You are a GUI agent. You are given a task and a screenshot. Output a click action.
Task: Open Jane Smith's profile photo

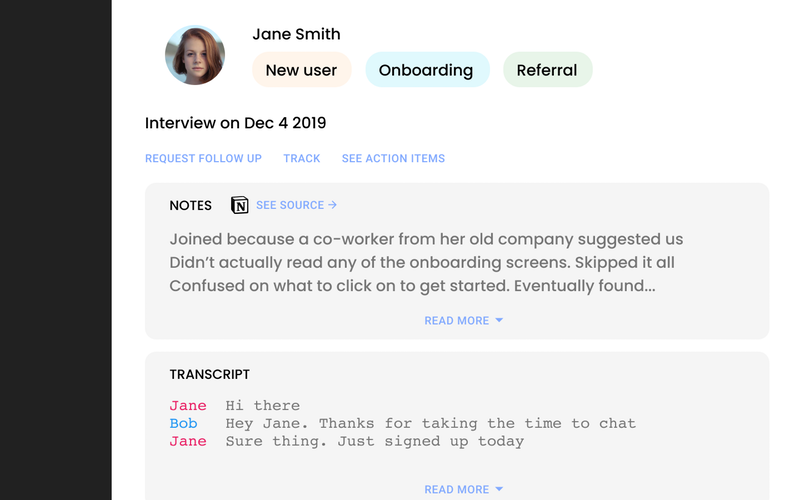[195, 55]
